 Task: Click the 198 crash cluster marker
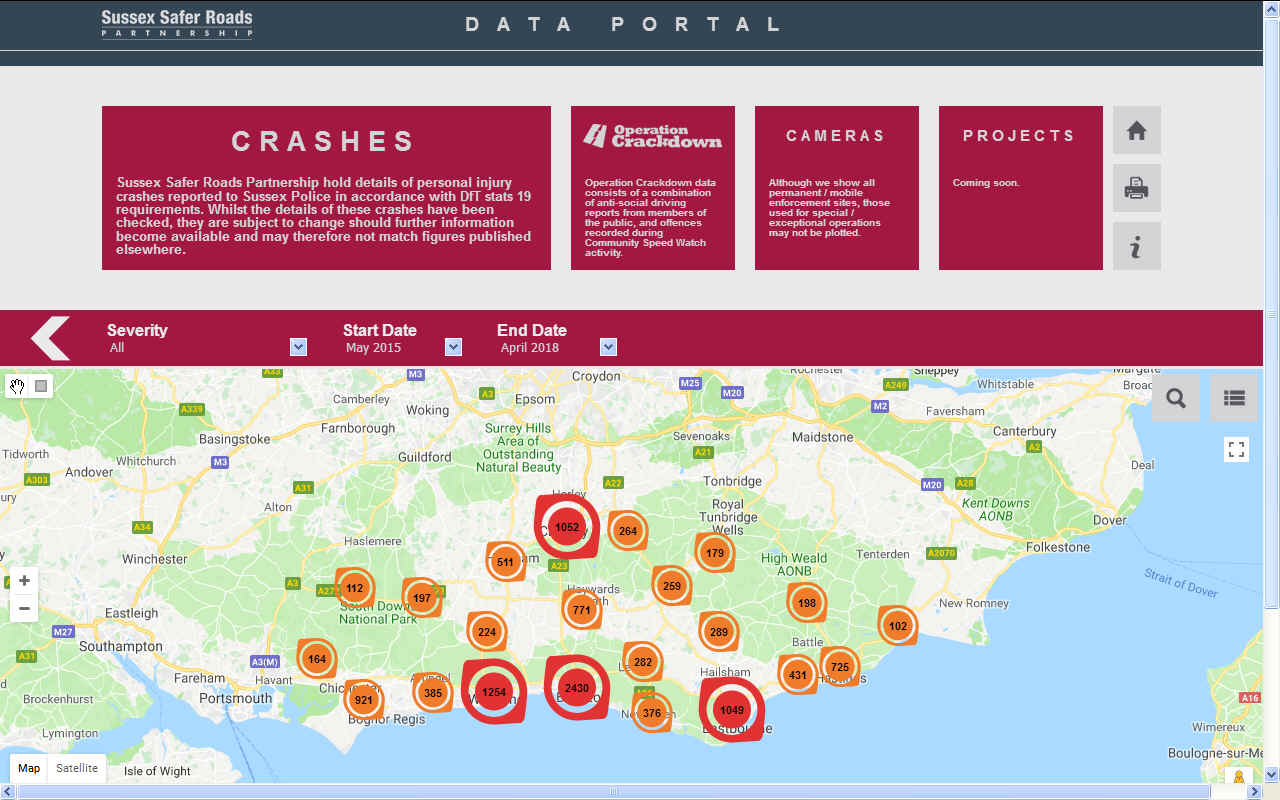tap(807, 603)
